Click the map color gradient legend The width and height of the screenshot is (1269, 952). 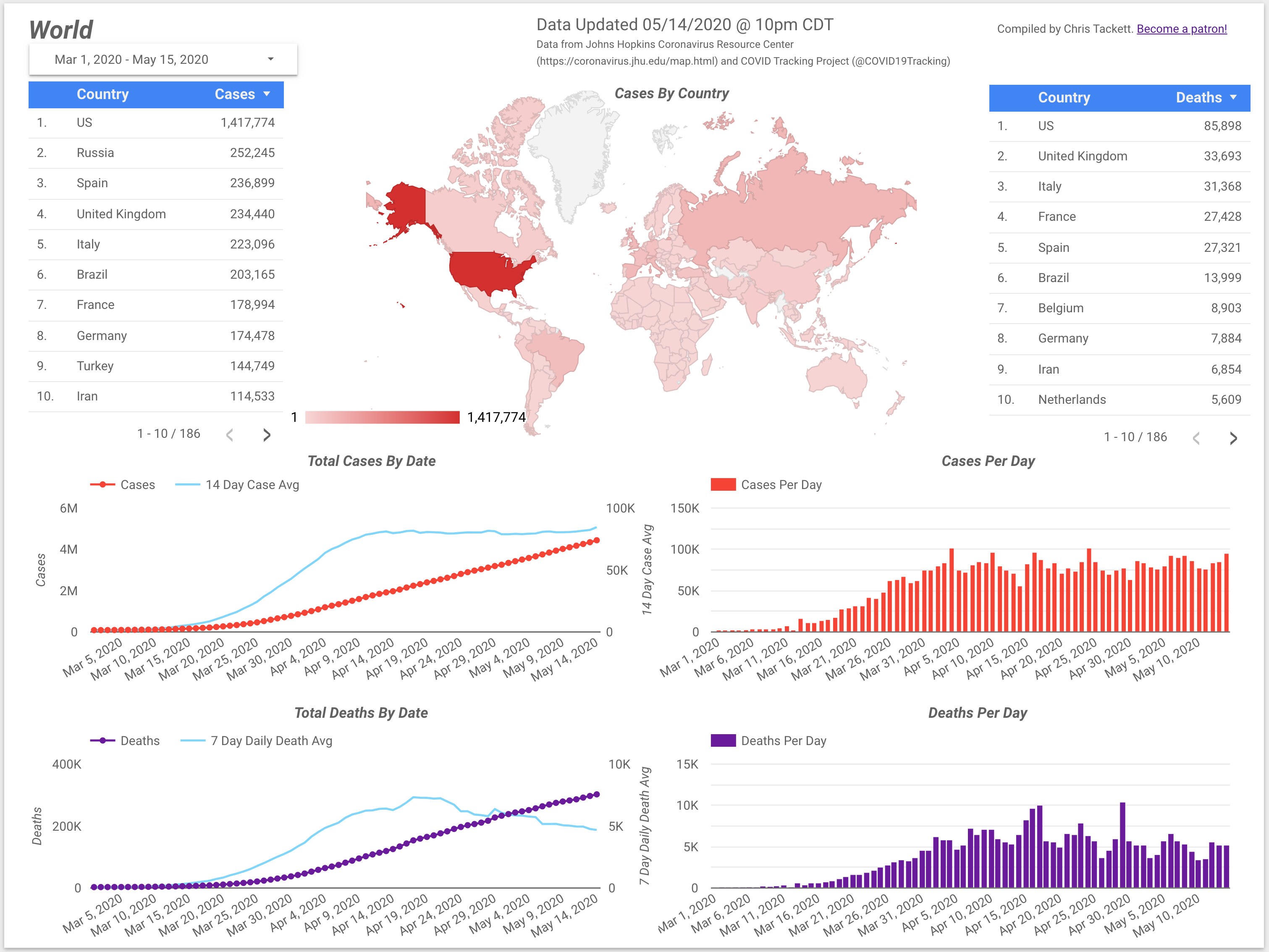tap(382, 417)
